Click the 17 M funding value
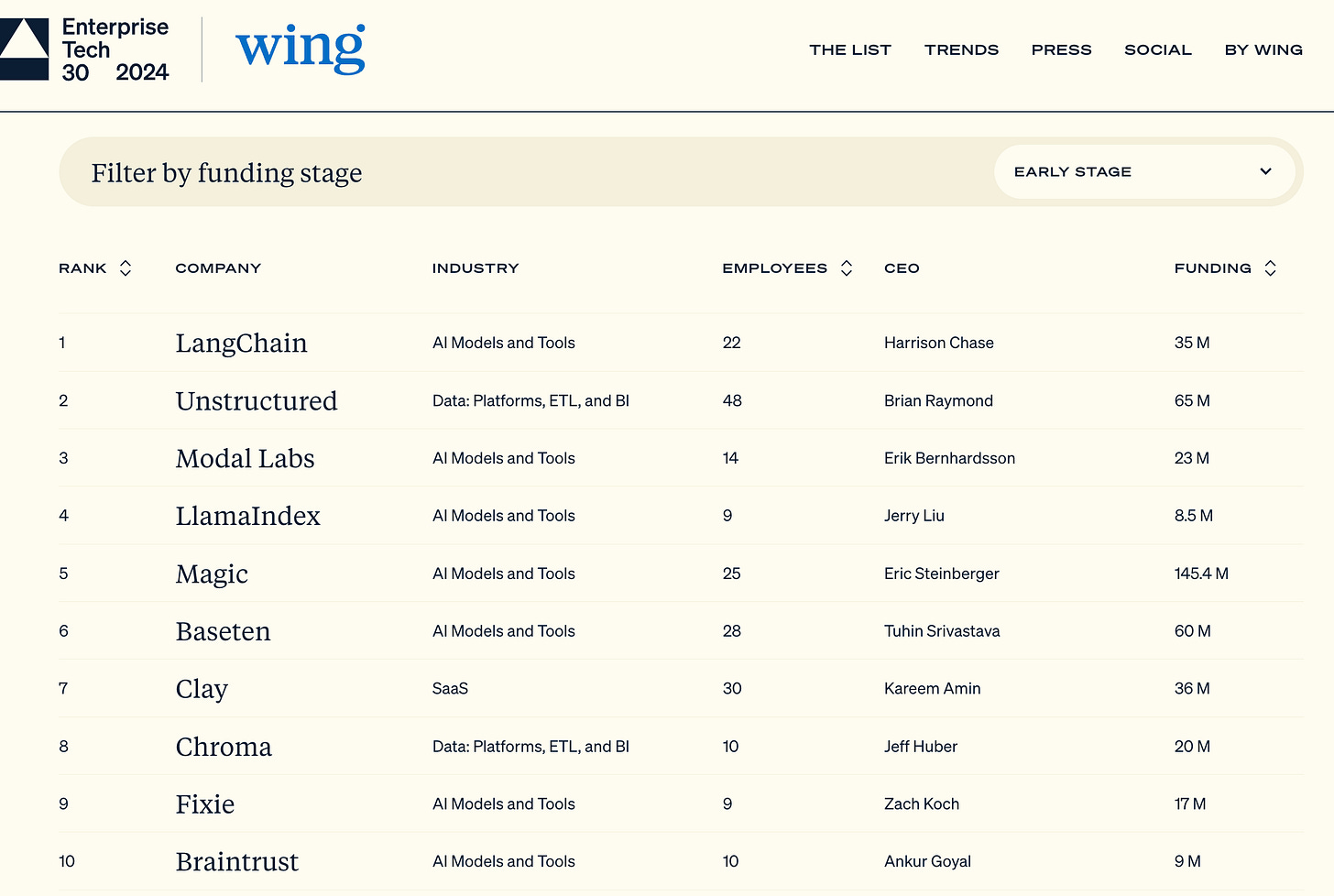 tap(1190, 804)
